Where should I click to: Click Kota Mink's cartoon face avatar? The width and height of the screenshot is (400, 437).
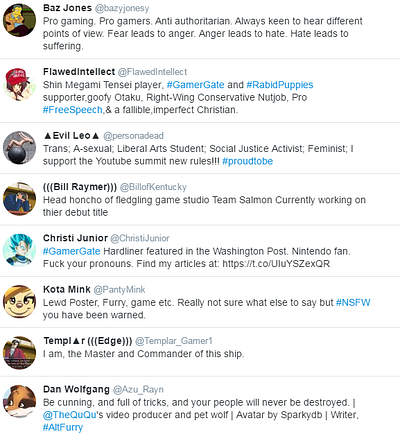click(x=19, y=302)
